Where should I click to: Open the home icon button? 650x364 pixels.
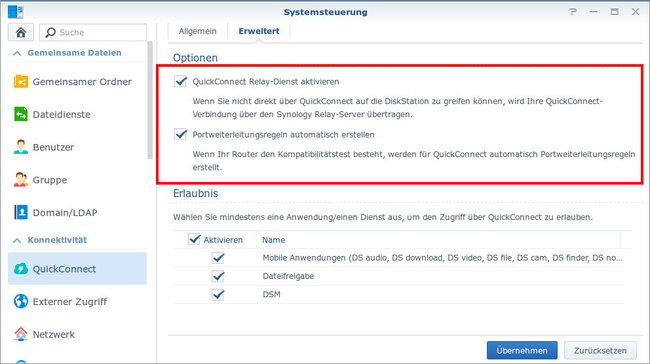pos(21,32)
